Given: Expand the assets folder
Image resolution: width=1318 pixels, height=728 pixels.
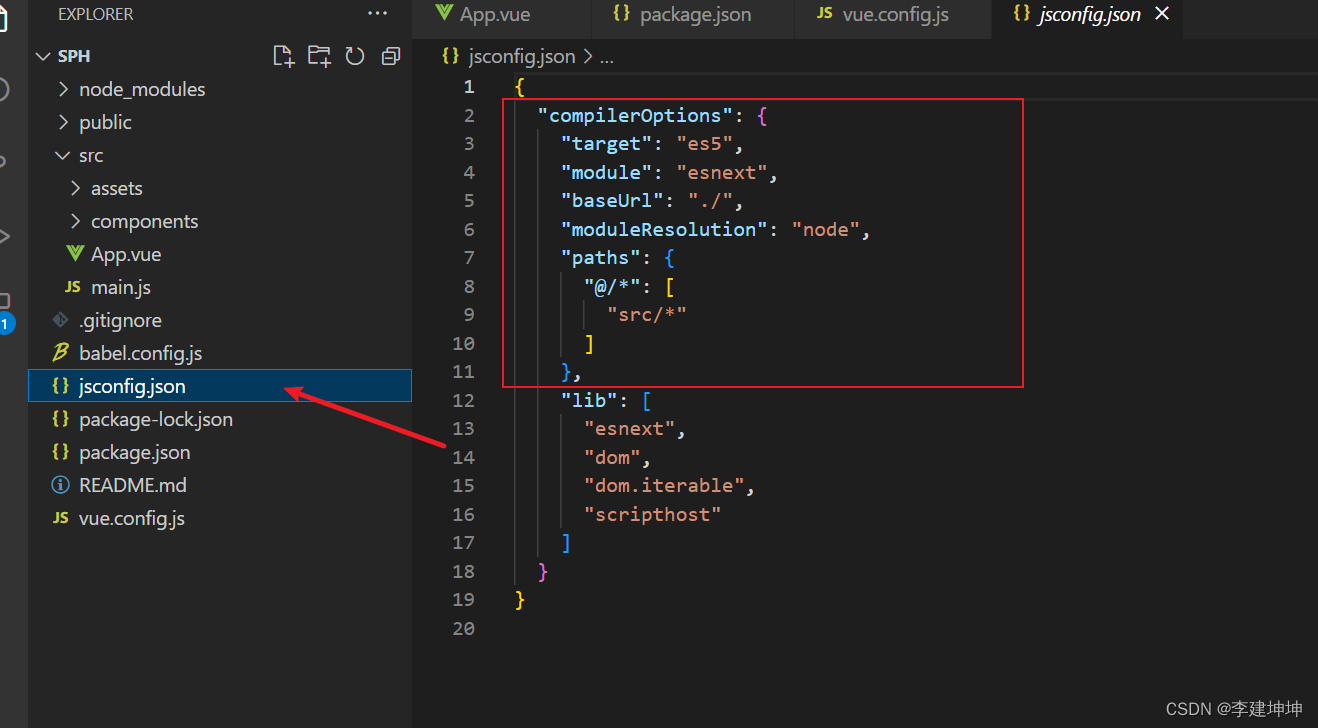Looking at the screenshot, I should click(116, 188).
